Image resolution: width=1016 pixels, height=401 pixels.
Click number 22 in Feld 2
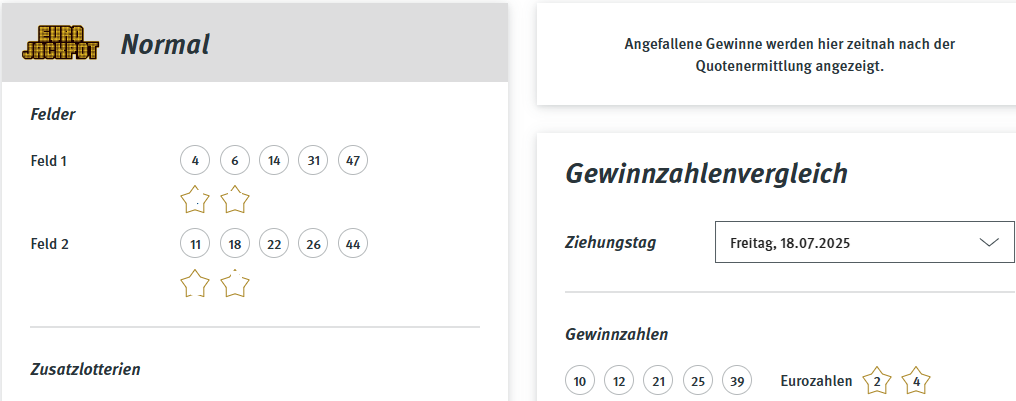tap(274, 244)
